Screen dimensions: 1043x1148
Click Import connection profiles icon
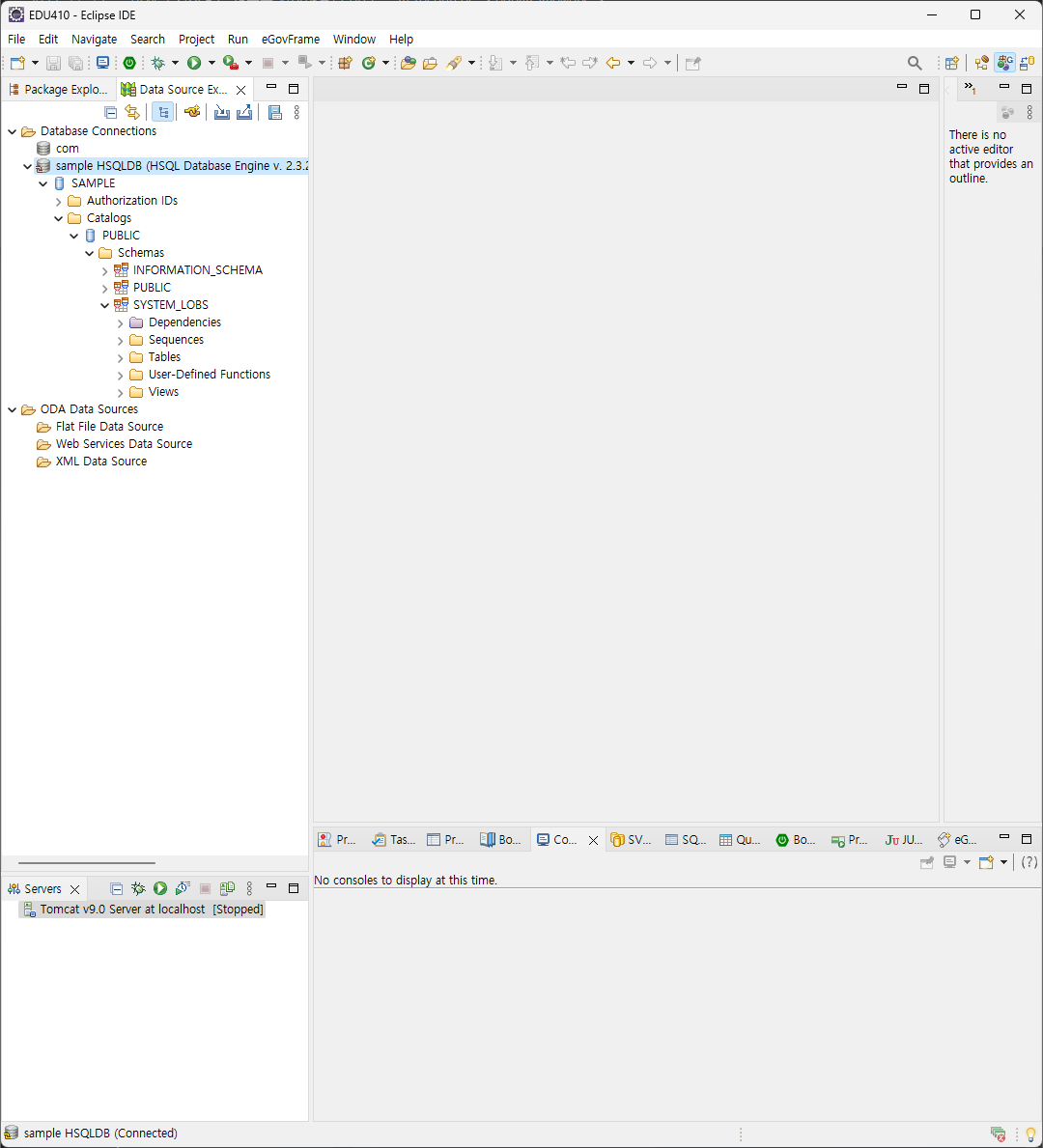click(x=222, y=112)
